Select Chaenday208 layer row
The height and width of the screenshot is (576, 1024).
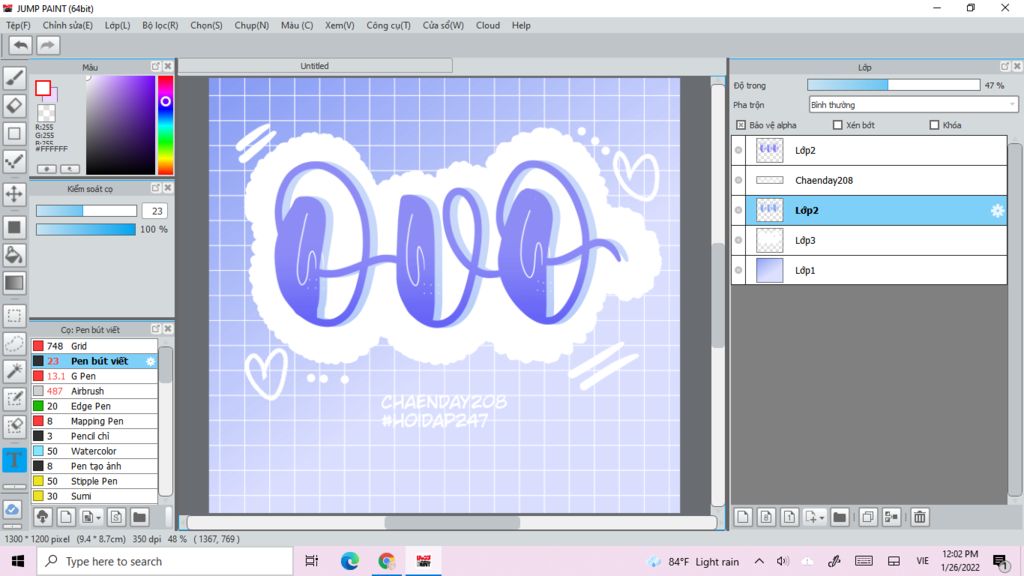pyautogui.click(x=870, y=180)
